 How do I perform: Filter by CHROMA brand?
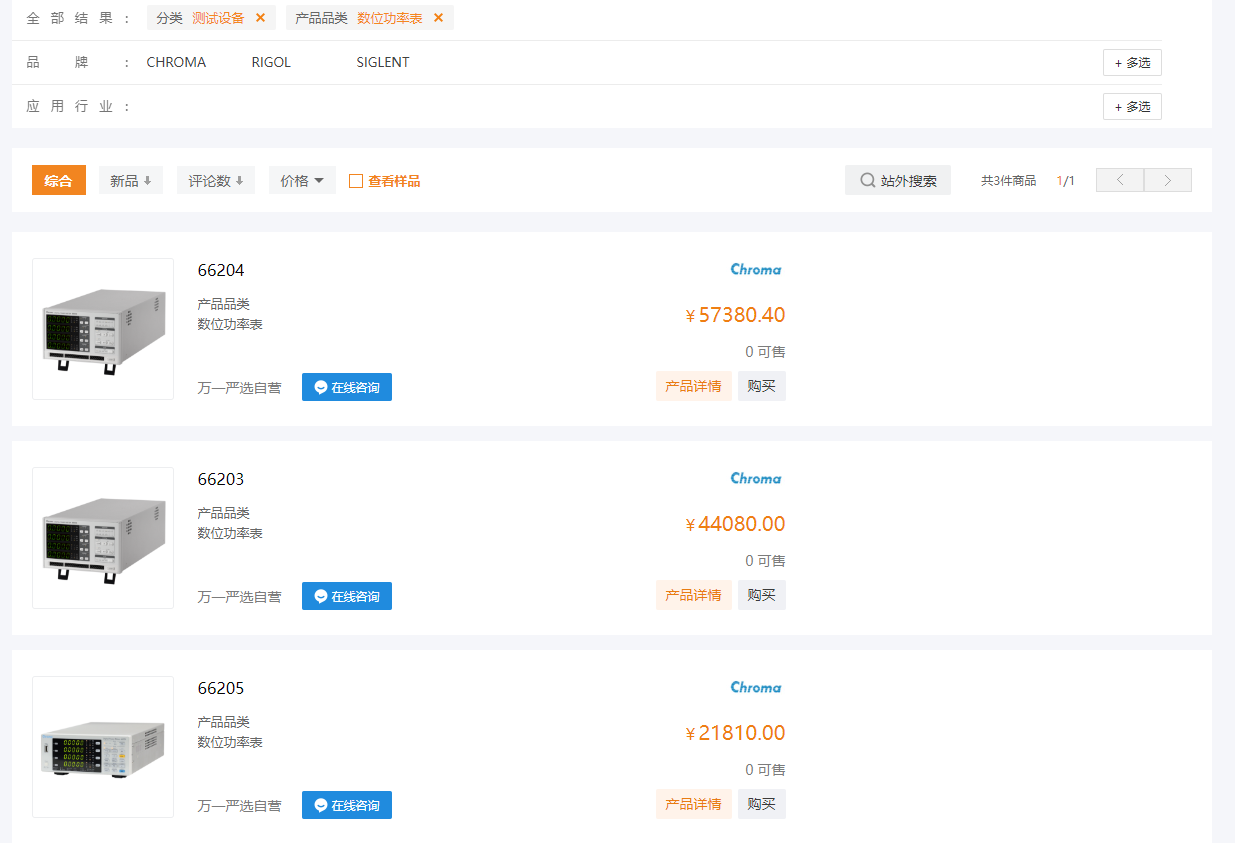click(x=176, y=62)
